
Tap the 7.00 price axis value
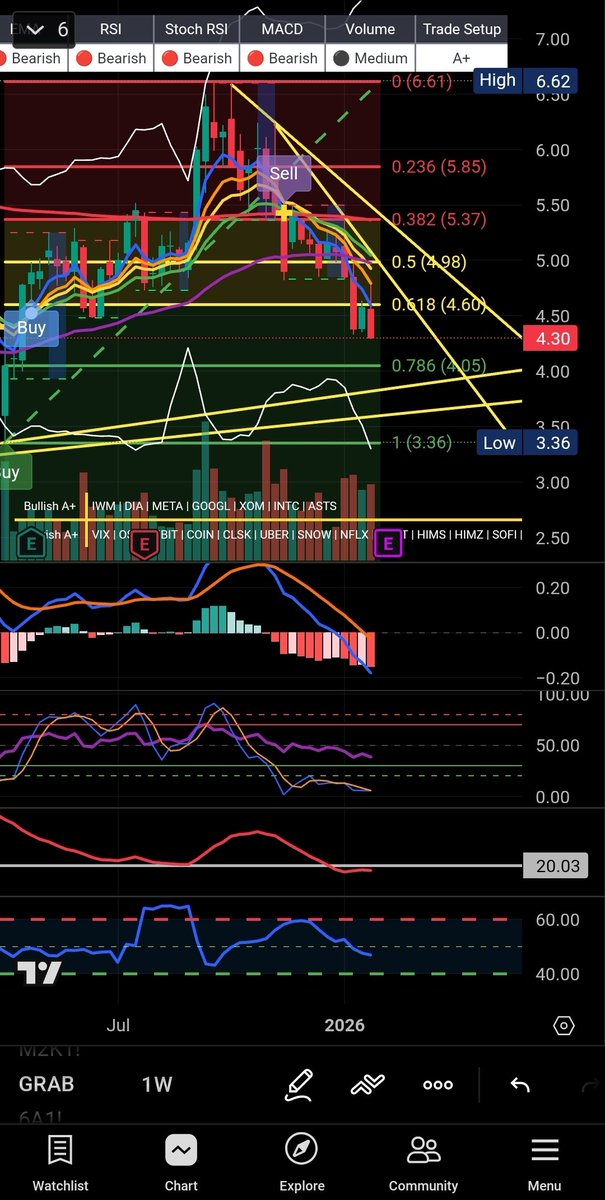point(553,39)
